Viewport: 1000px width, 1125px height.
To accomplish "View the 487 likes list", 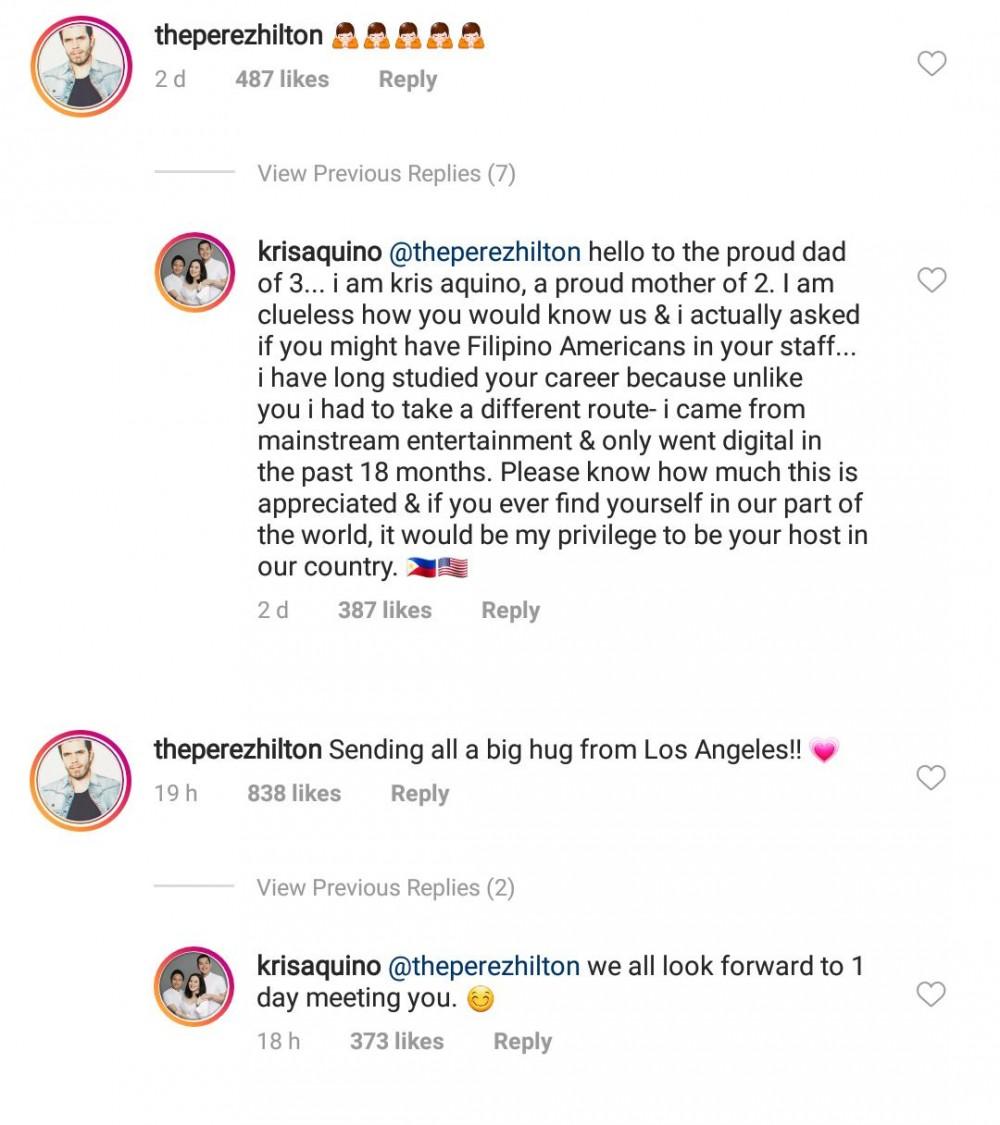I will 282,80.
